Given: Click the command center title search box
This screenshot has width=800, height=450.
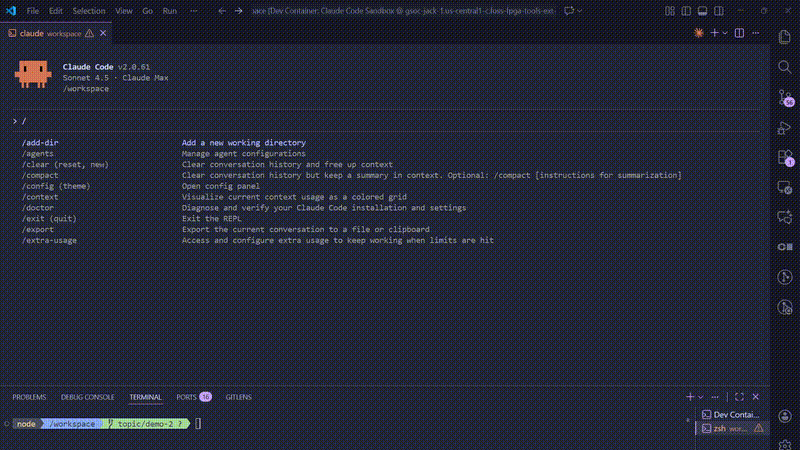Looking at the screenshot, I should point(403,11).
